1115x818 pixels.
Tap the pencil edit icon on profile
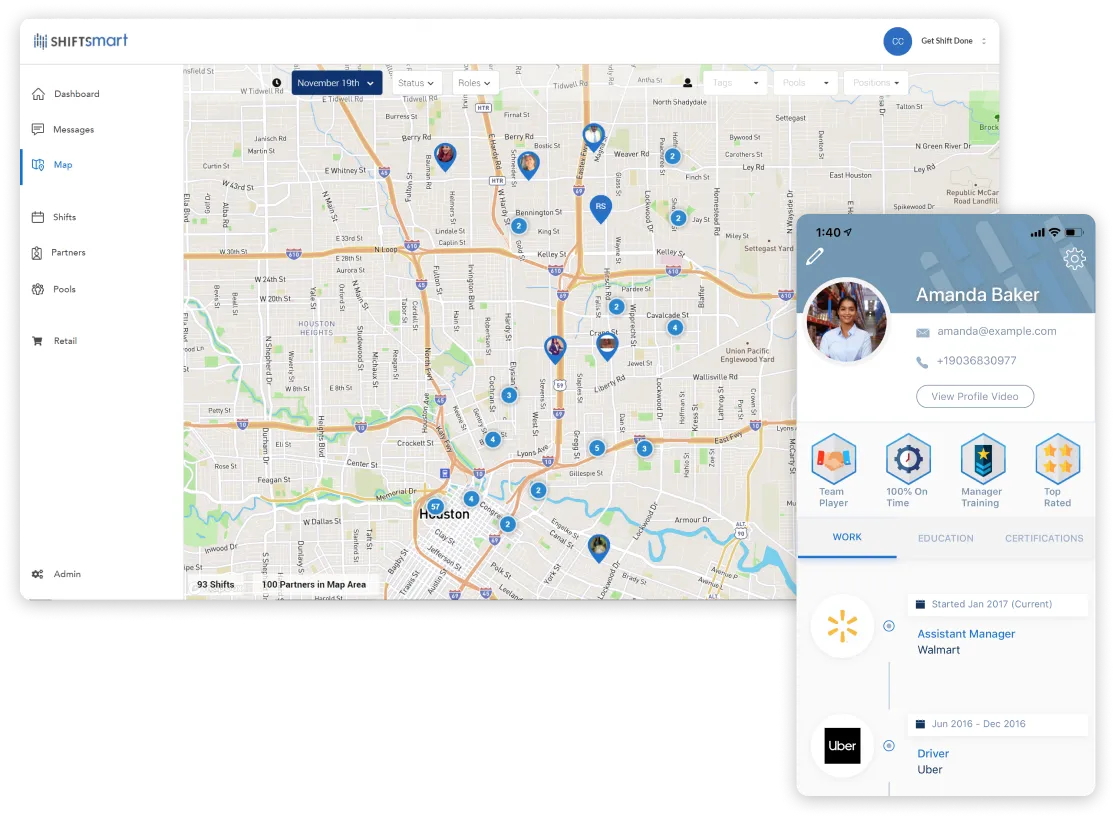pos(815,256)
